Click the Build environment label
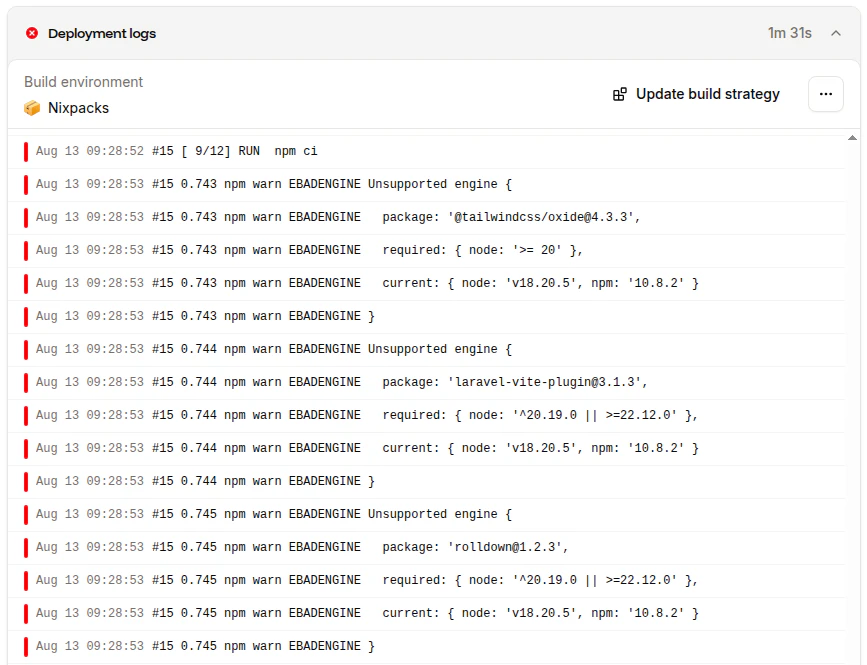Image resolution: width=867 pixels, height=665 pixels. pos(83,82)
